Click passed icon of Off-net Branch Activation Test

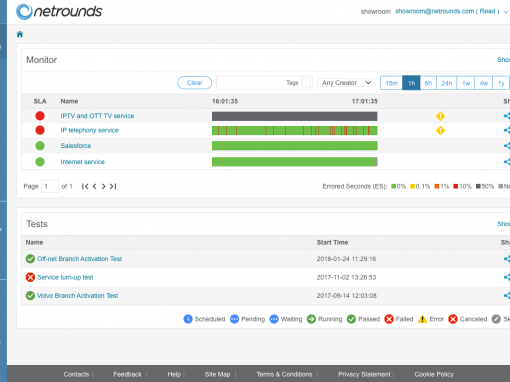click(30, 259)
